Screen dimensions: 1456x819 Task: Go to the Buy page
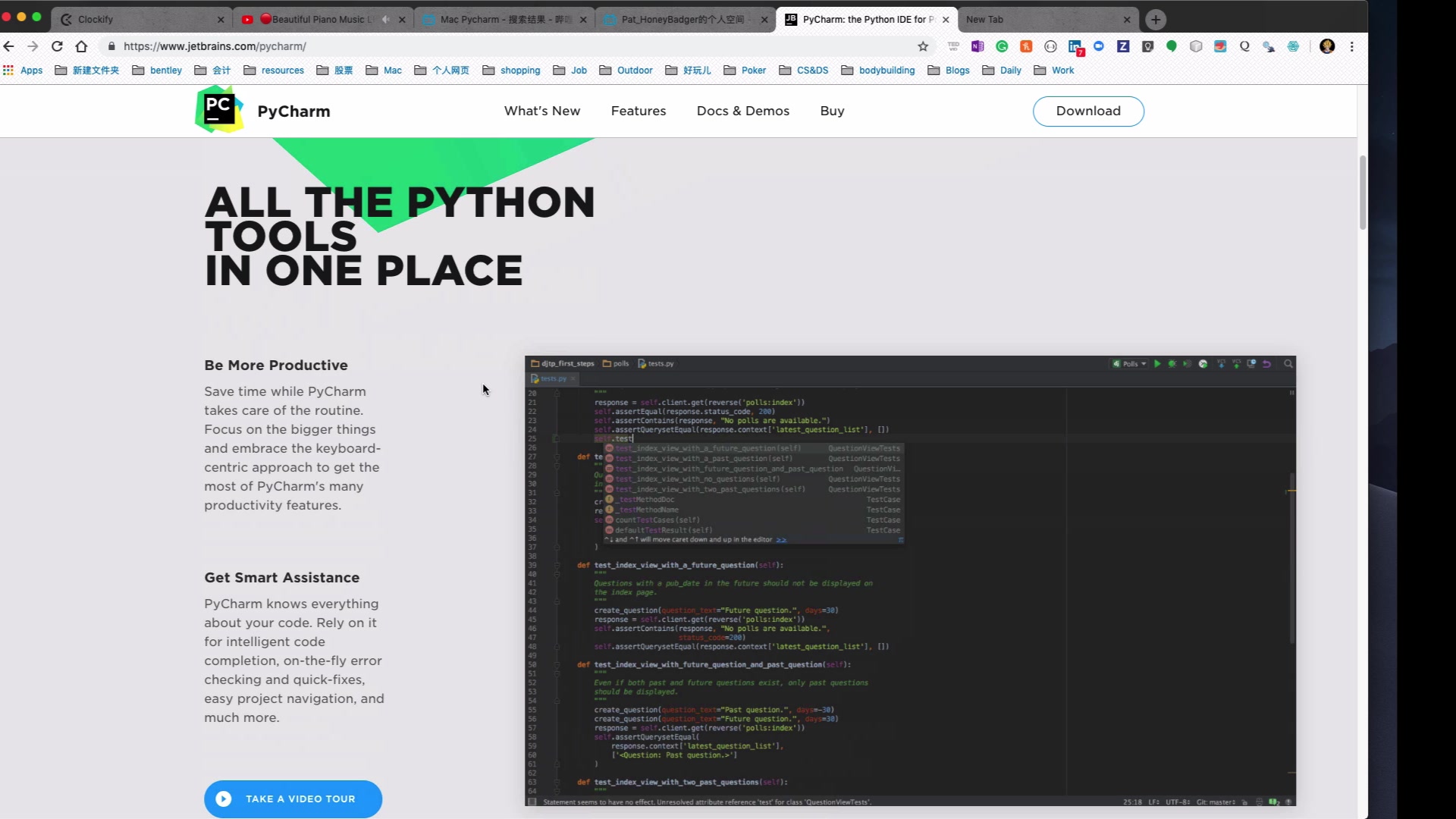832,111
